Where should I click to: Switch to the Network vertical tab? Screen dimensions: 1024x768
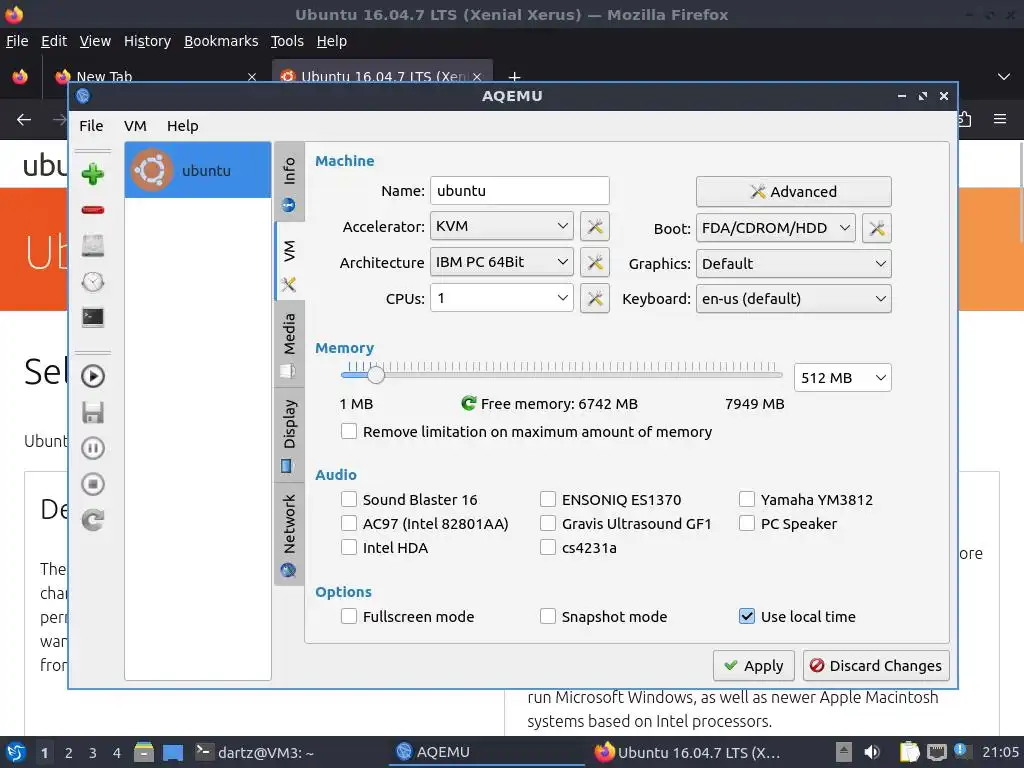tap(289, 534)
